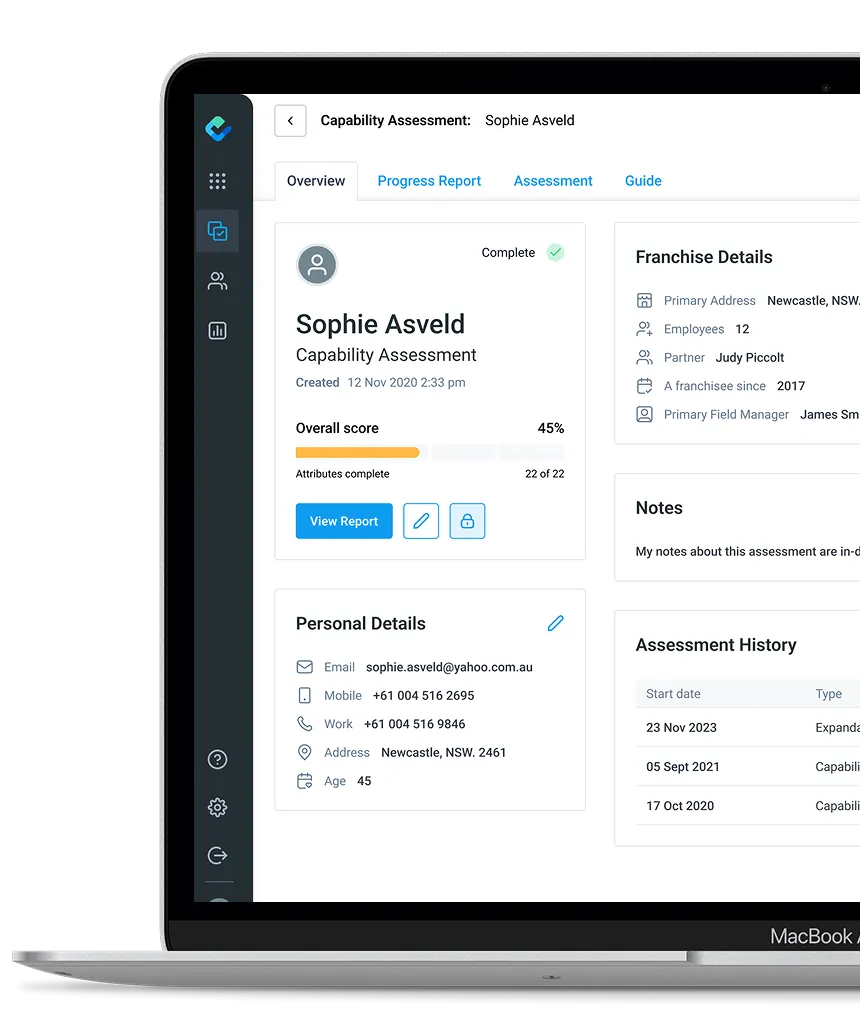Click the partner people icon
Image resolution: width=860 pixels, height=1014 pixels.
pyautogui.click(x=645, y=357)
